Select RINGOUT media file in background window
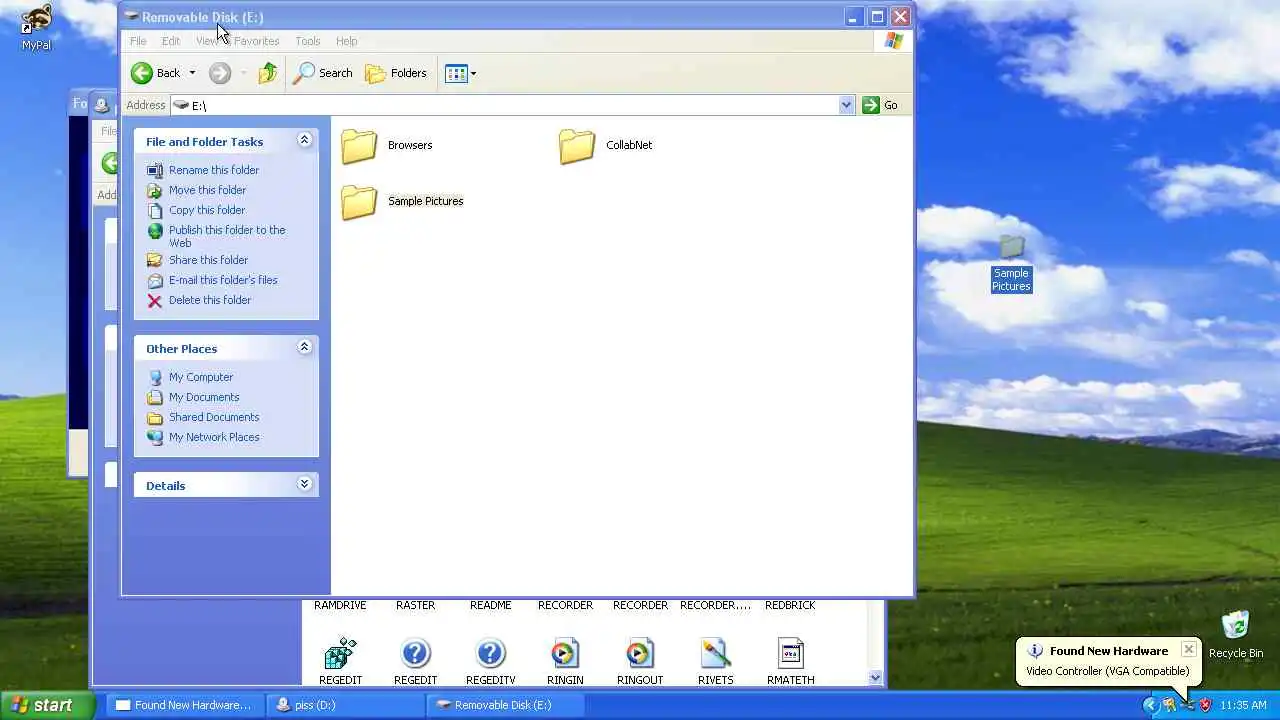 (x=640, y=654)
